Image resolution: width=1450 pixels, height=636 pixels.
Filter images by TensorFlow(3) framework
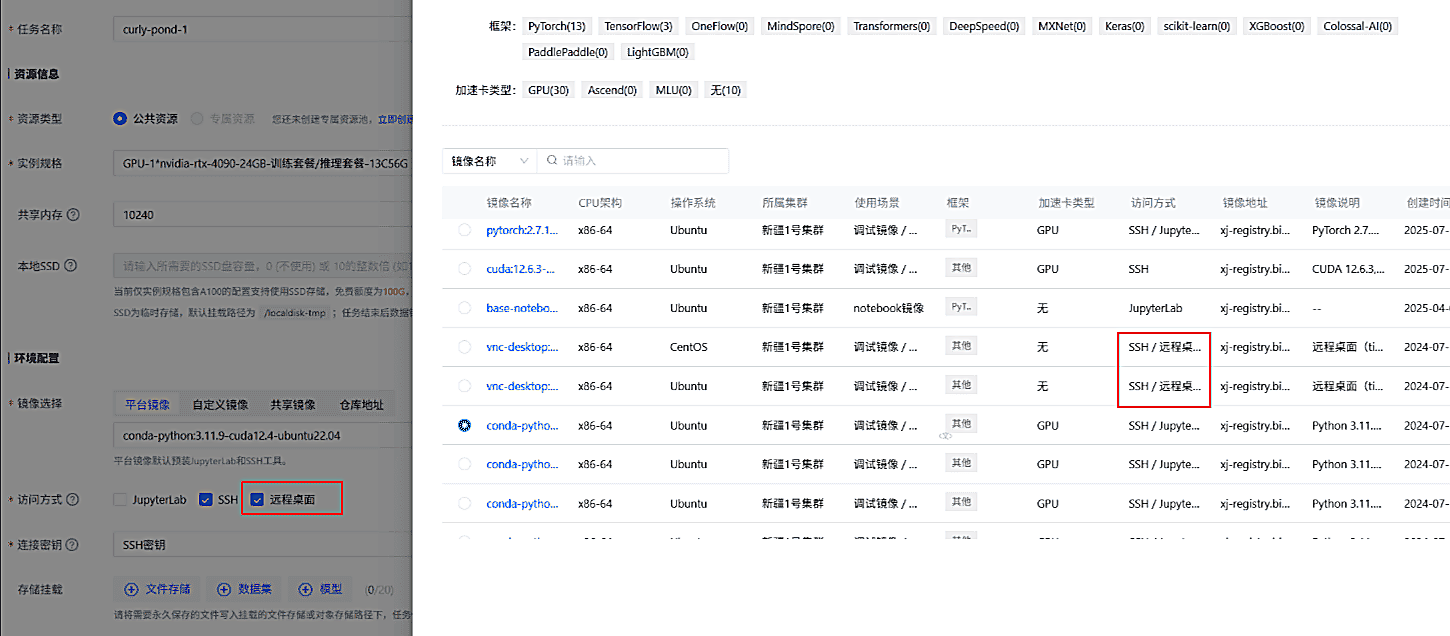[638, 26]
